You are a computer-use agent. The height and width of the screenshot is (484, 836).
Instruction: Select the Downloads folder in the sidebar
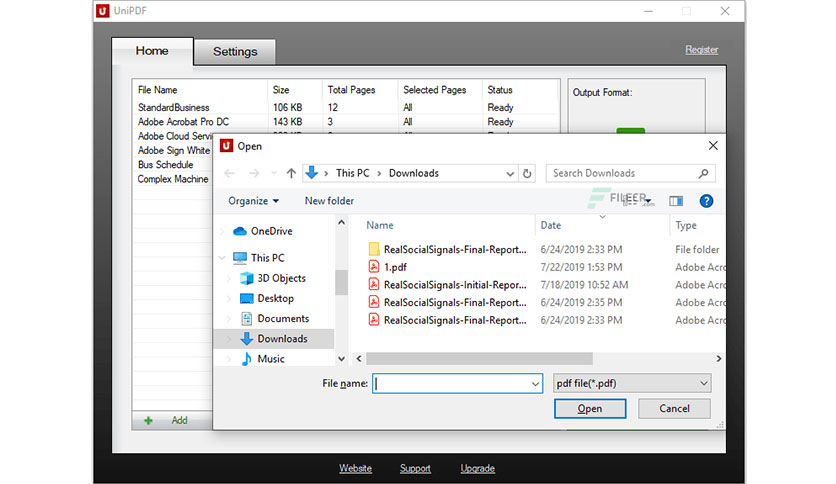[x=282, y=339]
